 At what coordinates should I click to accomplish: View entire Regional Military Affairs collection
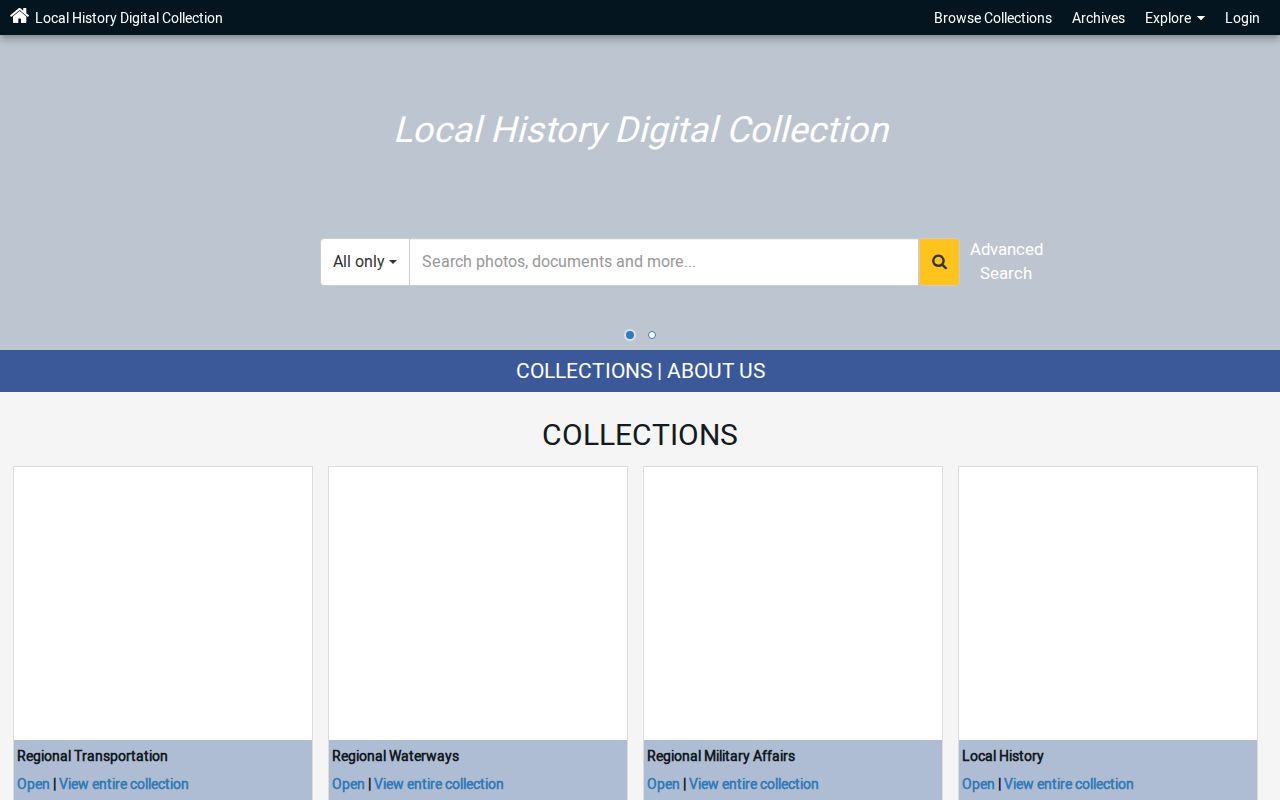tap(754, 784)
